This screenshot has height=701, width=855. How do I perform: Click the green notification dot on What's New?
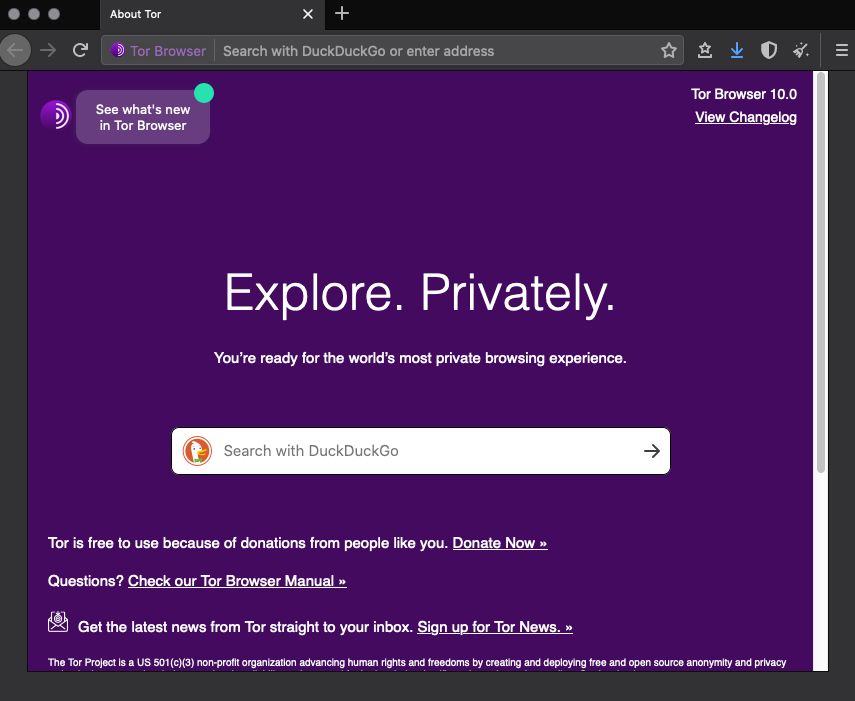point(204,93)
